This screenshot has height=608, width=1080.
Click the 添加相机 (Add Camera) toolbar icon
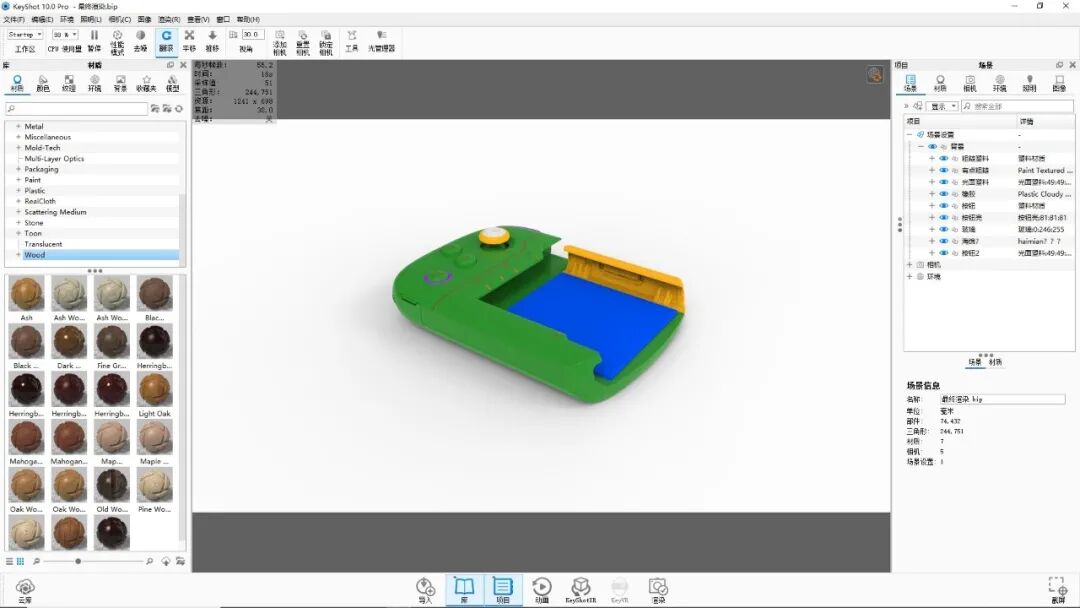281,38
